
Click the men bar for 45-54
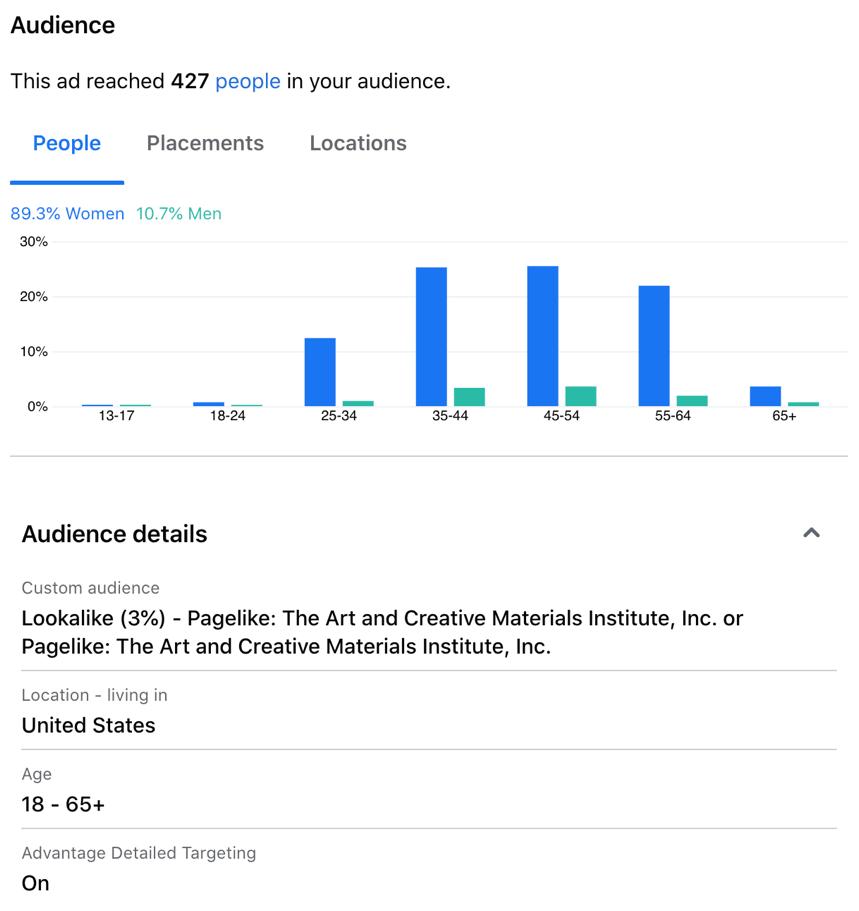[x=581, y=396]
